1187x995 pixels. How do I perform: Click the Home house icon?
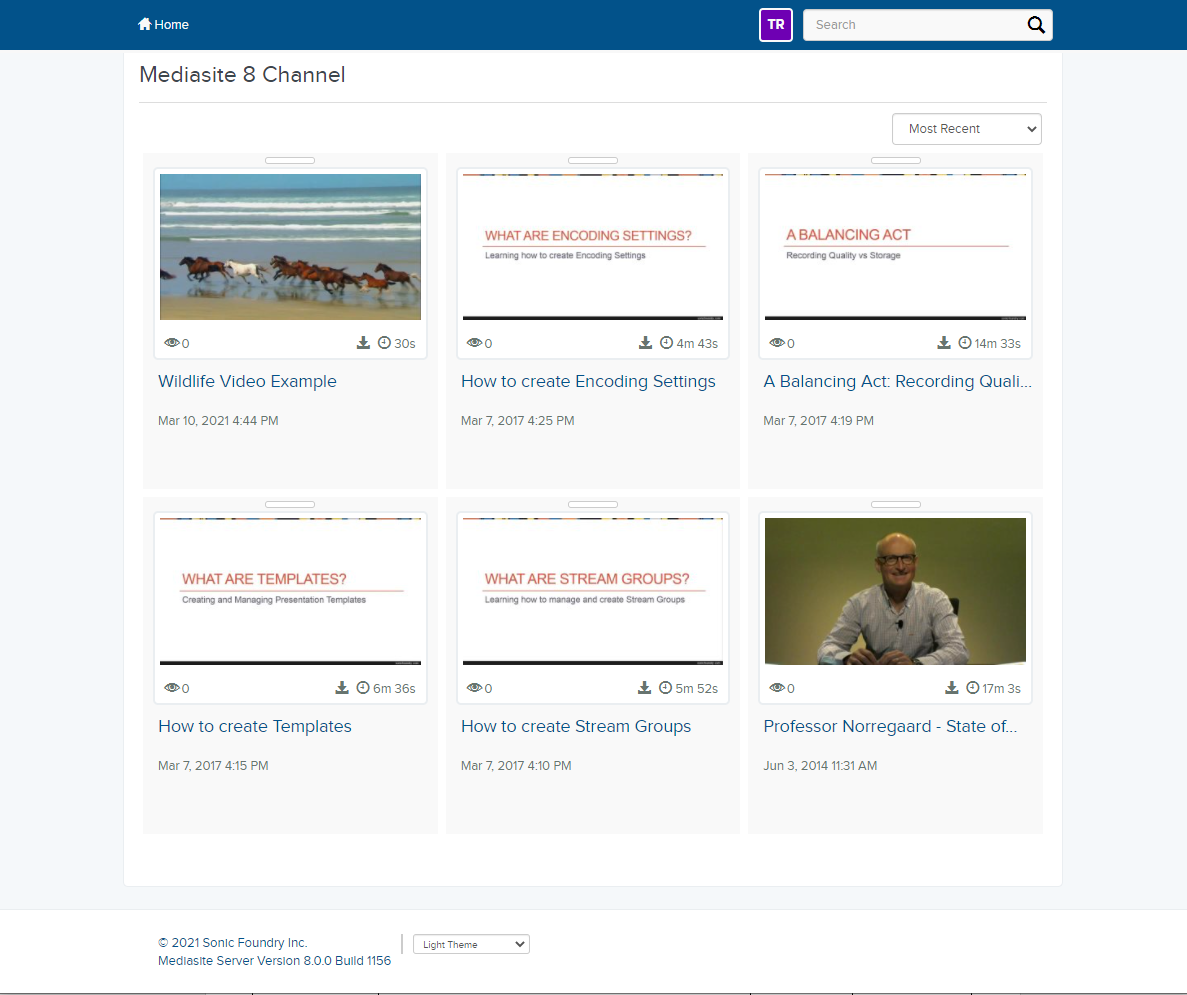click(x=145, y=24)
